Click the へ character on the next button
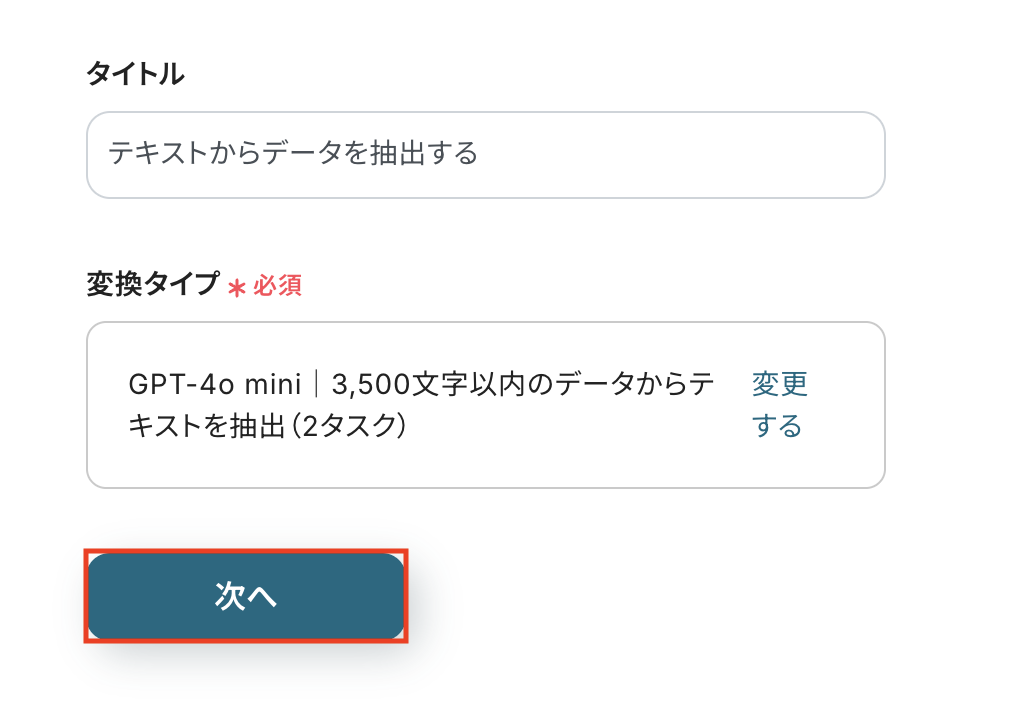1018x720 pixels. 261,597
